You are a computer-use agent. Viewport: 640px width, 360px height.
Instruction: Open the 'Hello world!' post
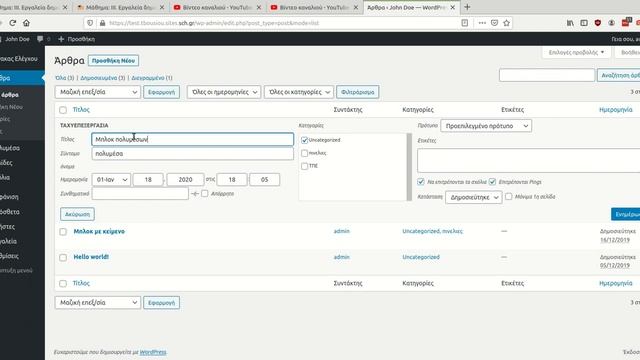(x=91, y=257)
